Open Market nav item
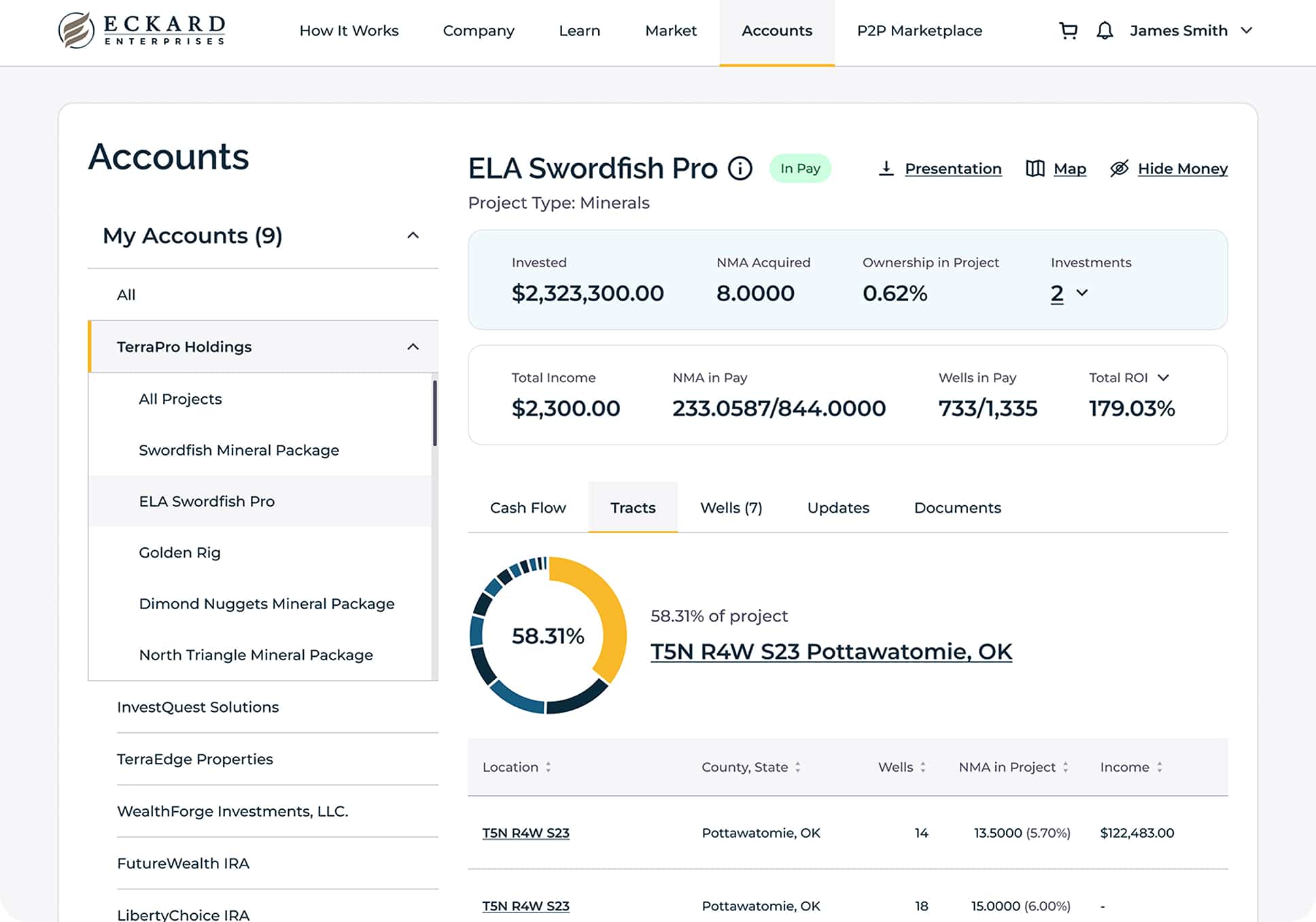Viewport: 1316px width, 922px height. tap(671, 31)
